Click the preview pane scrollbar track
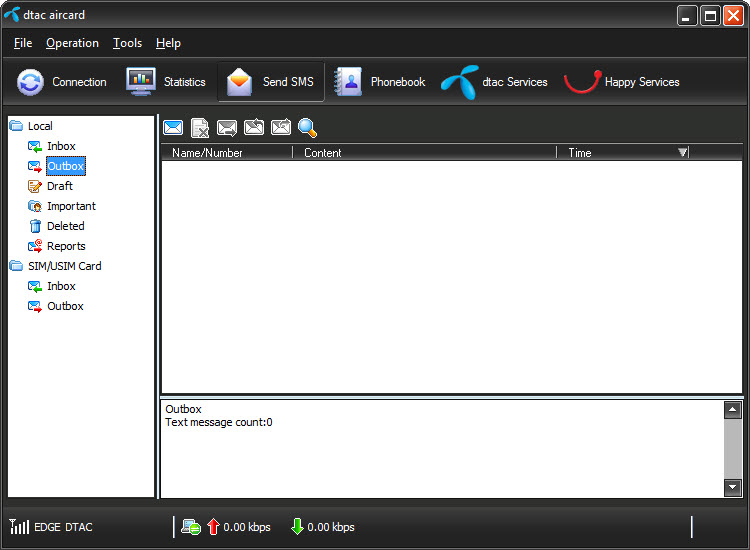Screen dimensions: 750x550 (x=733, y=449)
